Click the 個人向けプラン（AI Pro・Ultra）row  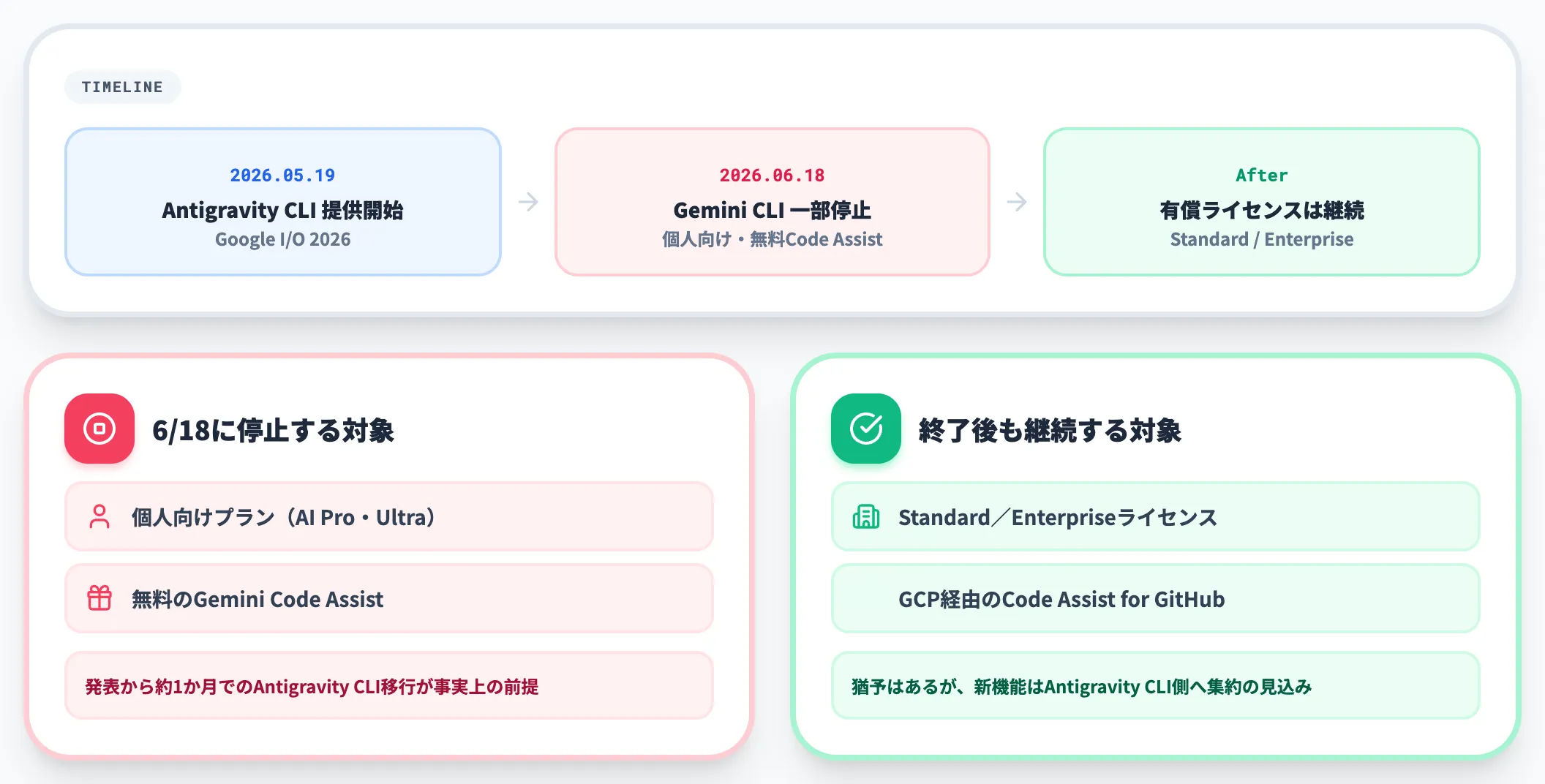[389, 516]
